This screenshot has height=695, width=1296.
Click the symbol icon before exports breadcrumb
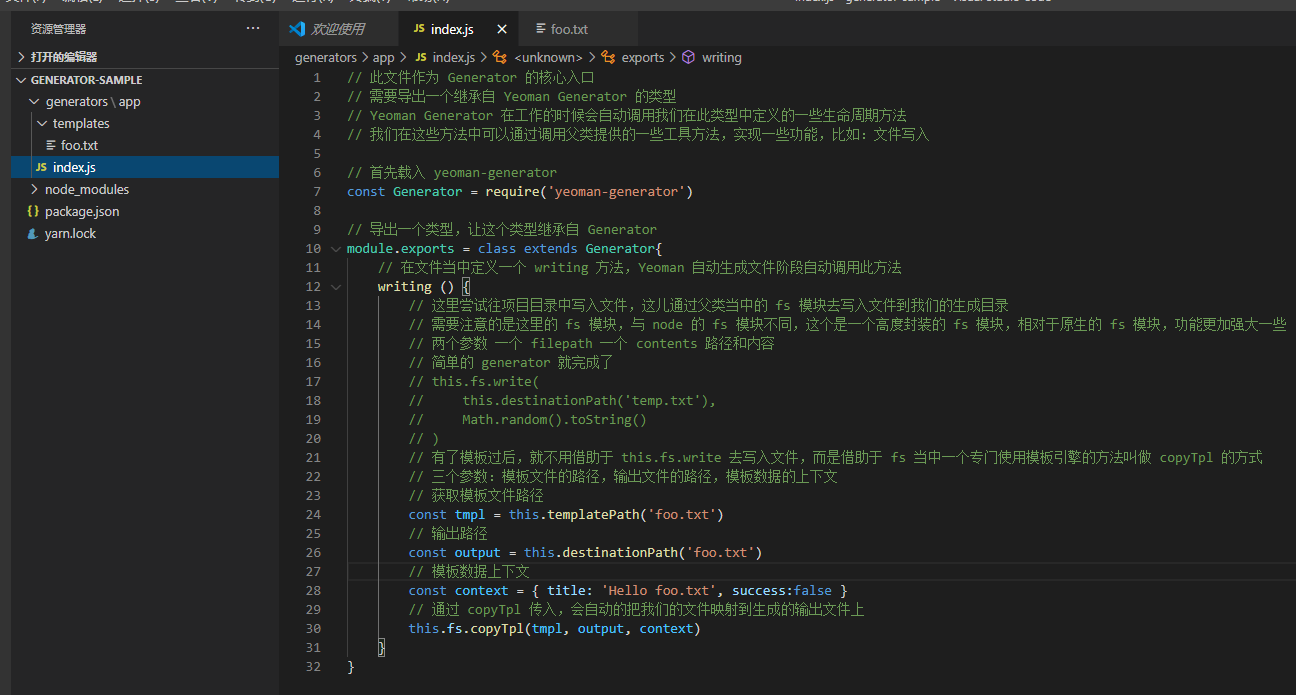coord(607,57)
